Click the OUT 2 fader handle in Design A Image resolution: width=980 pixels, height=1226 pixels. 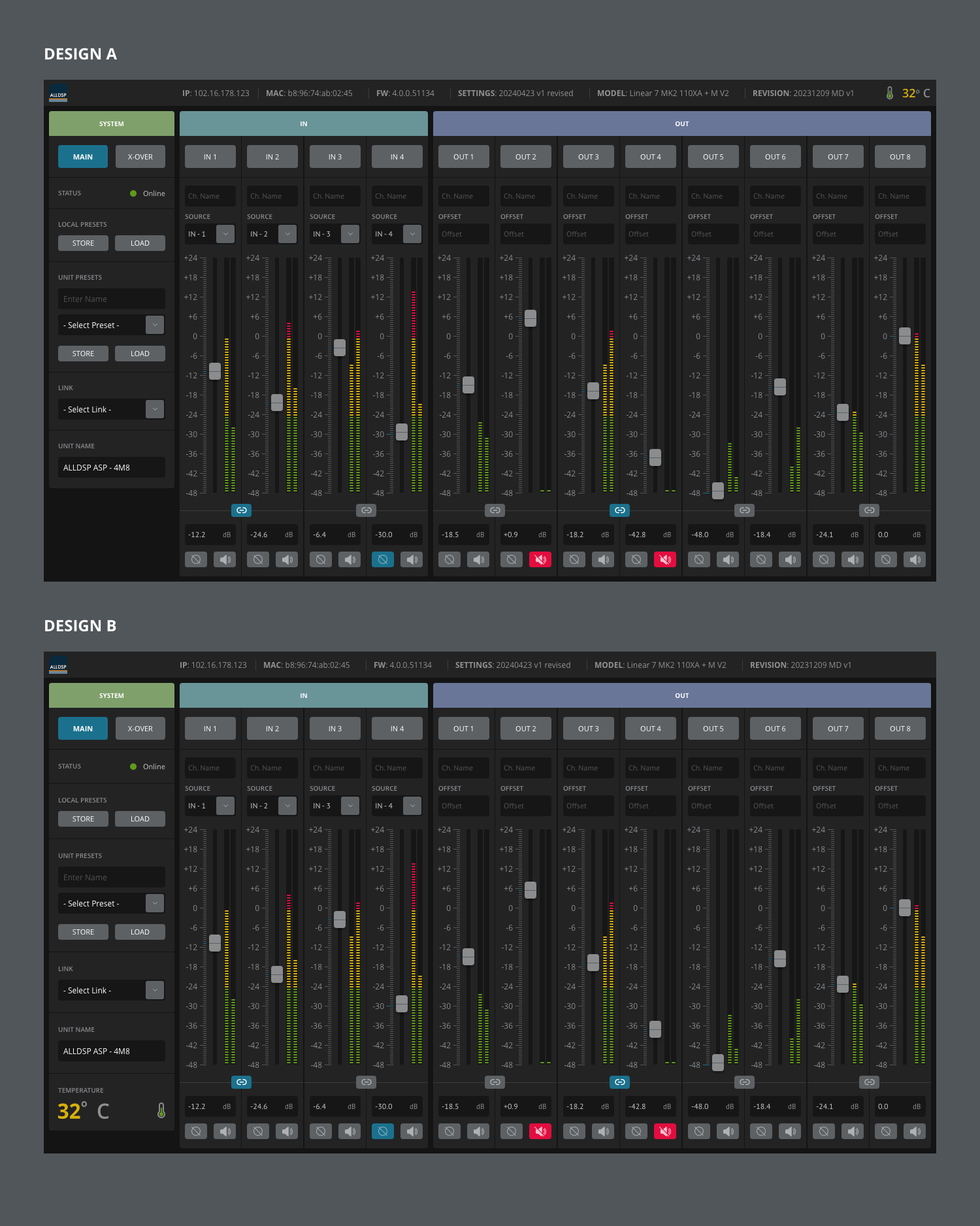(531, 318)
